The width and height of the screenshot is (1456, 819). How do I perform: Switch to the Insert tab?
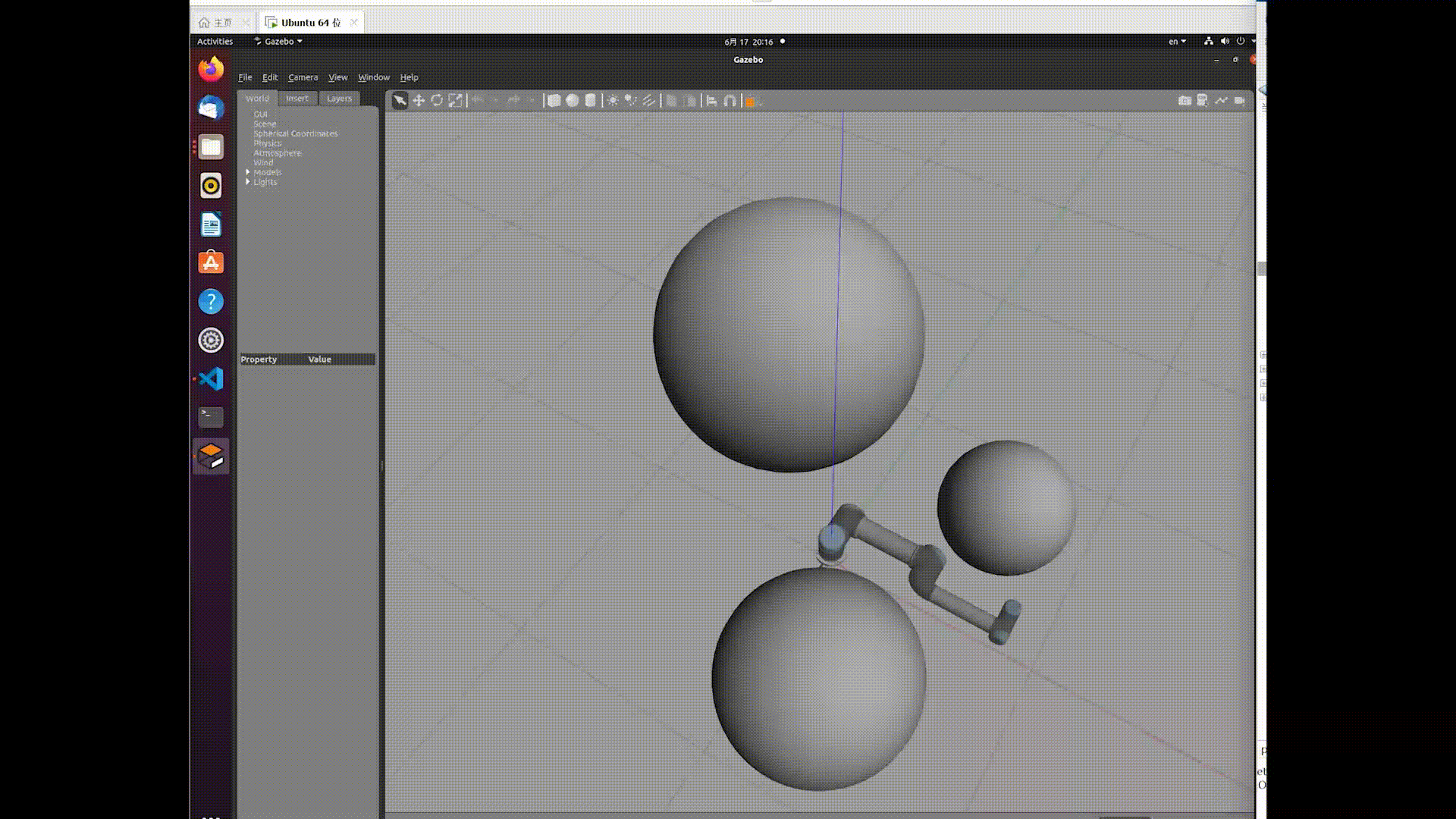coord(297,99)
